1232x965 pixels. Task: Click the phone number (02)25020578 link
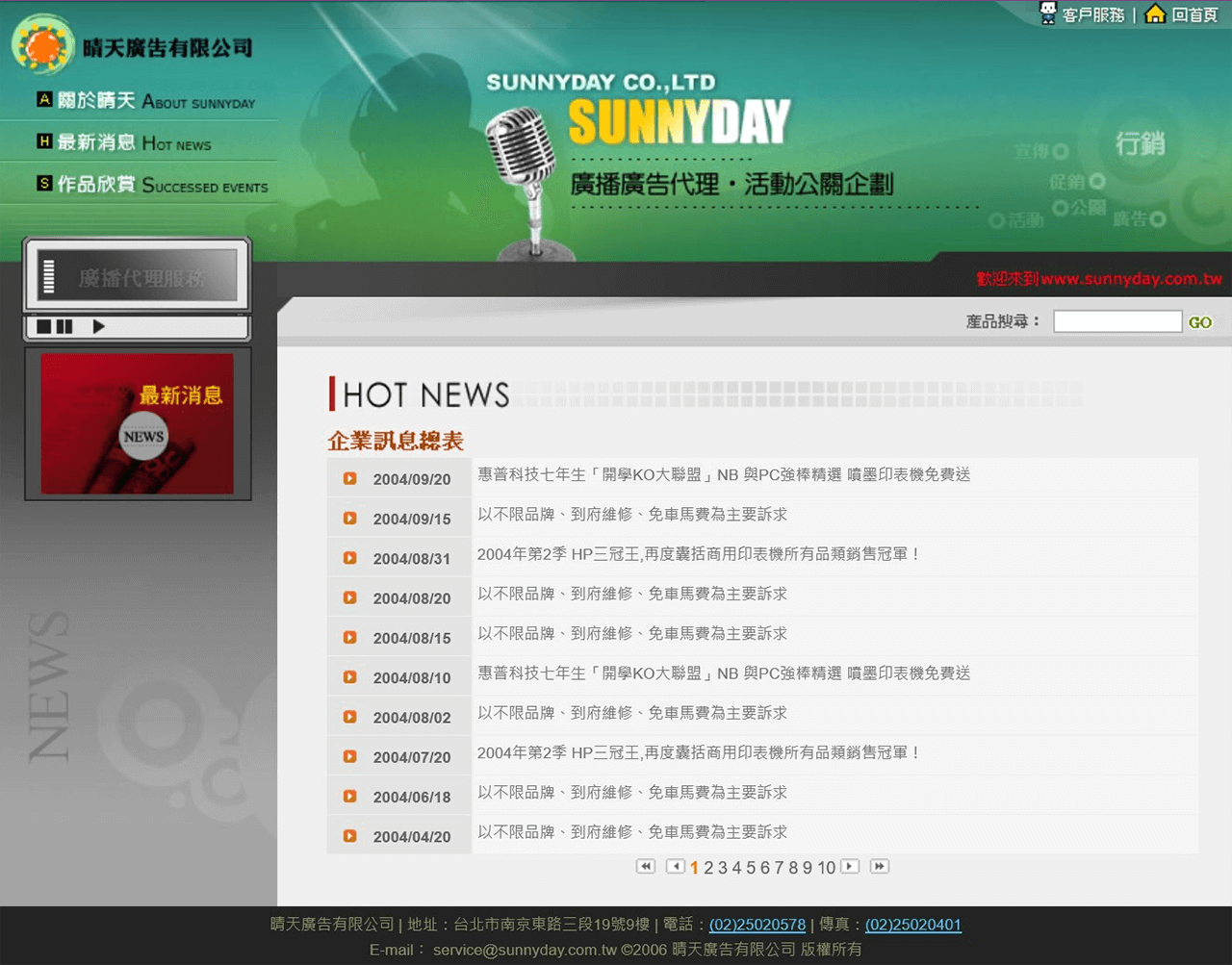pos(757,925)
